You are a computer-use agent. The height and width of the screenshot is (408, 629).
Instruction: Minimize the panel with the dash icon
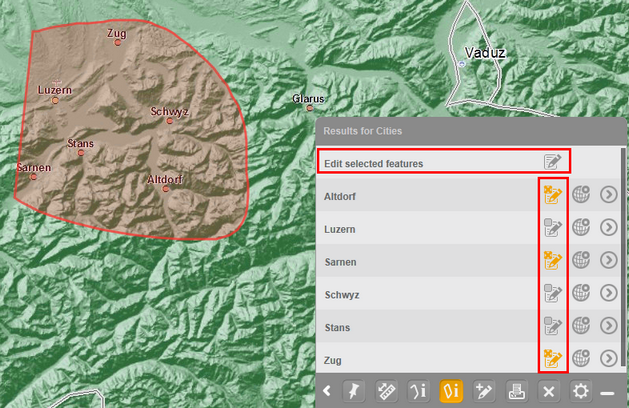[607, 394]
